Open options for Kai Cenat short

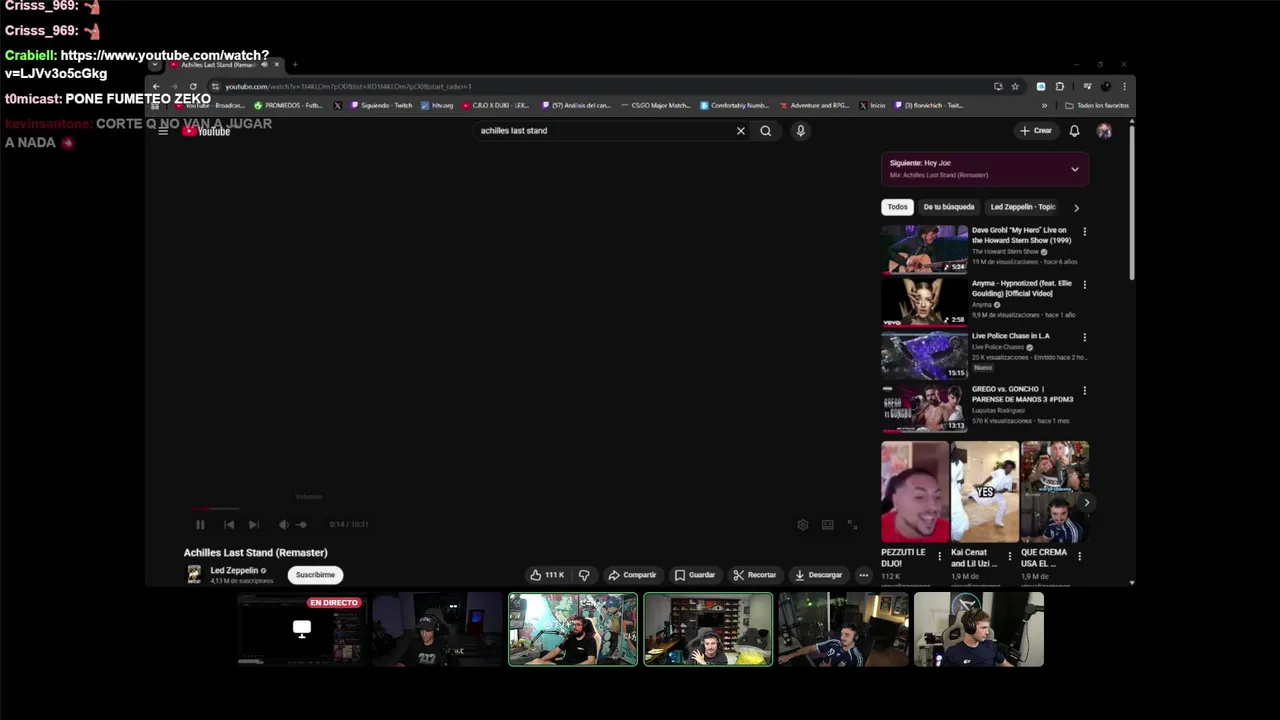click(1009, 556)
